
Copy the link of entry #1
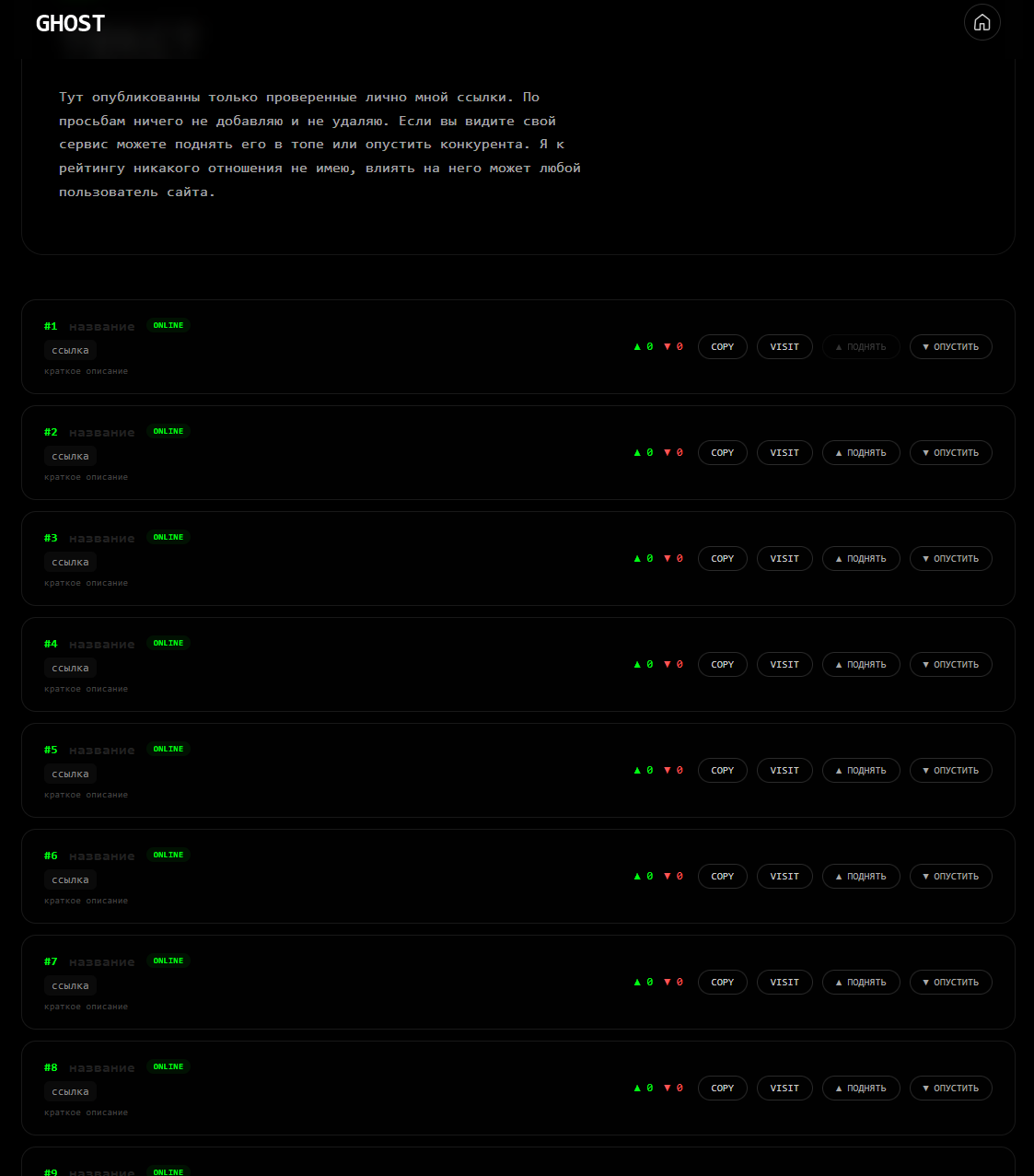pyautogui.click(x=722, y=347)
